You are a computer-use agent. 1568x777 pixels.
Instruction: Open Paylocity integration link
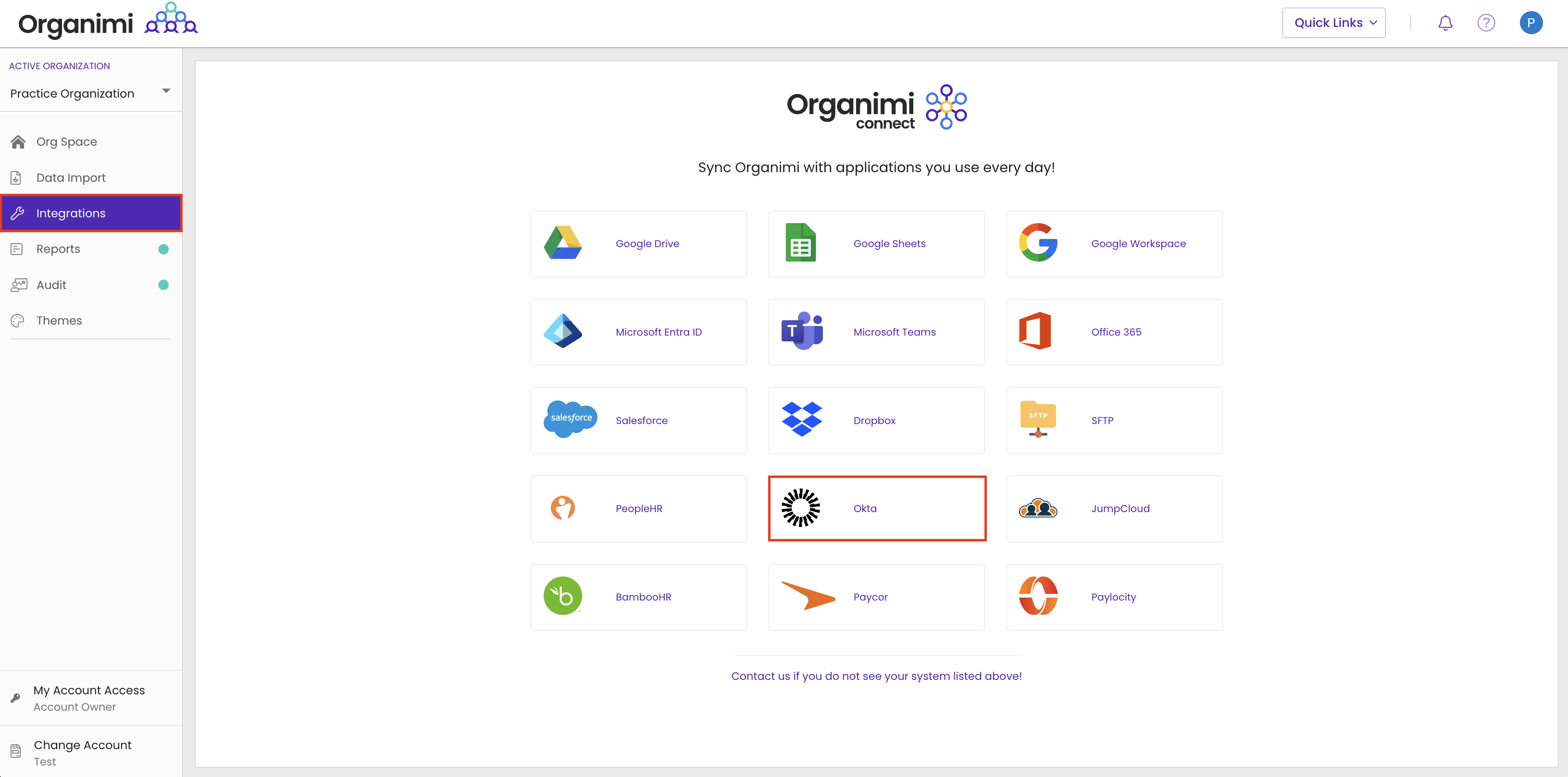[x=1113, y=597]
